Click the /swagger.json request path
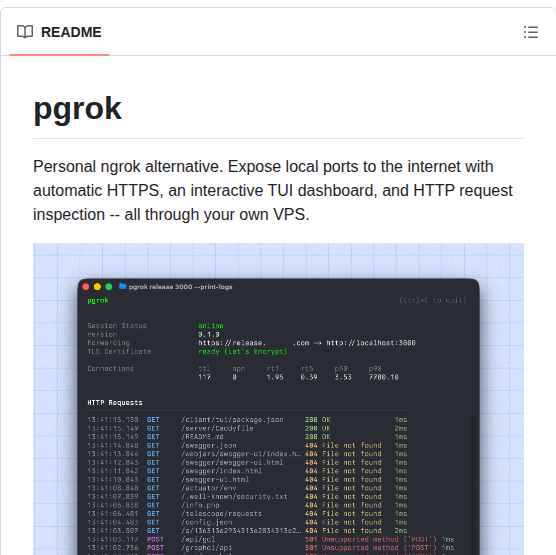 coord(209,445)
